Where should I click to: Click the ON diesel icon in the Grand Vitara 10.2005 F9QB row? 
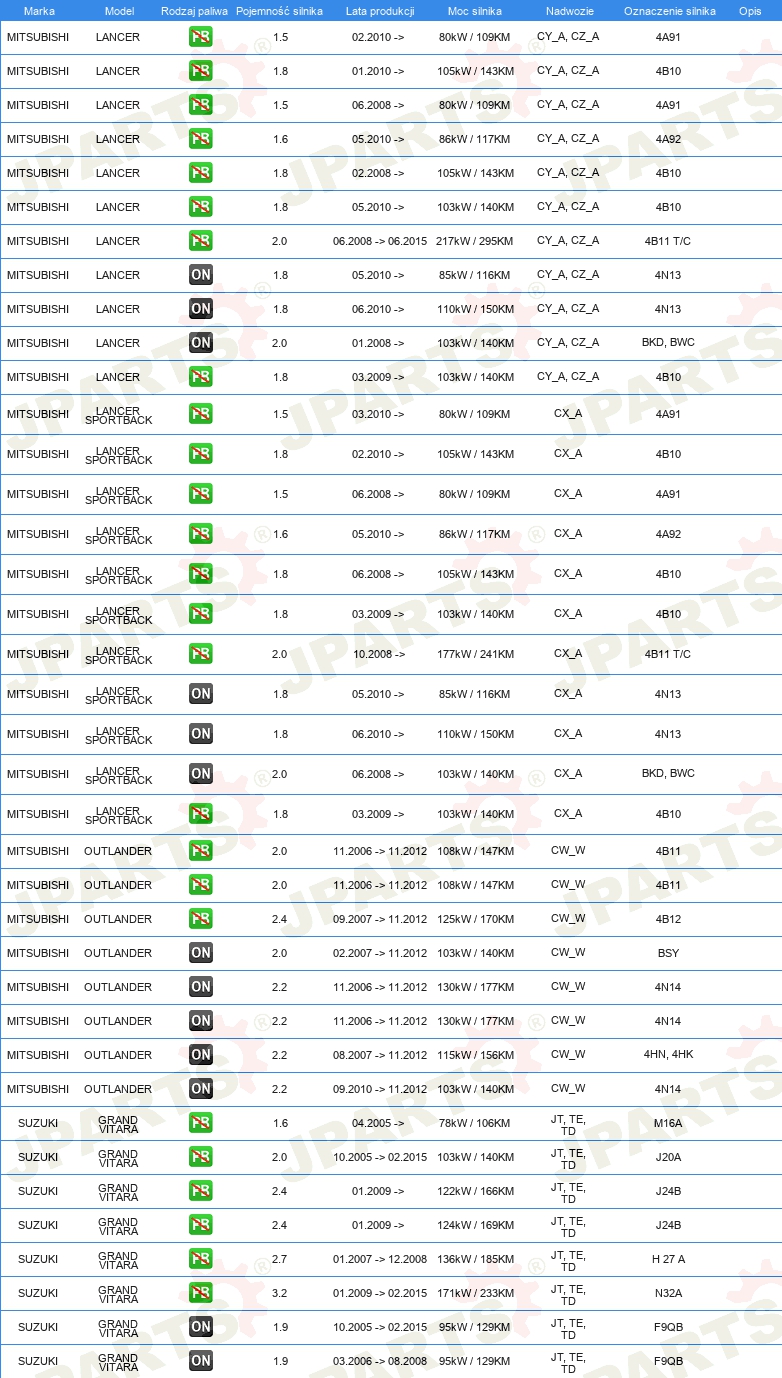(200, 1327)
